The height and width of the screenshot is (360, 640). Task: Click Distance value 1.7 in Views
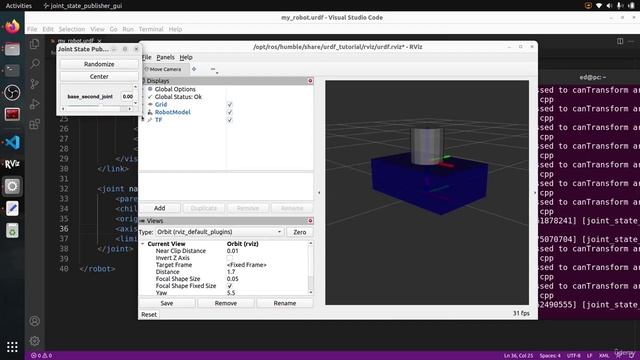(231, 272)
